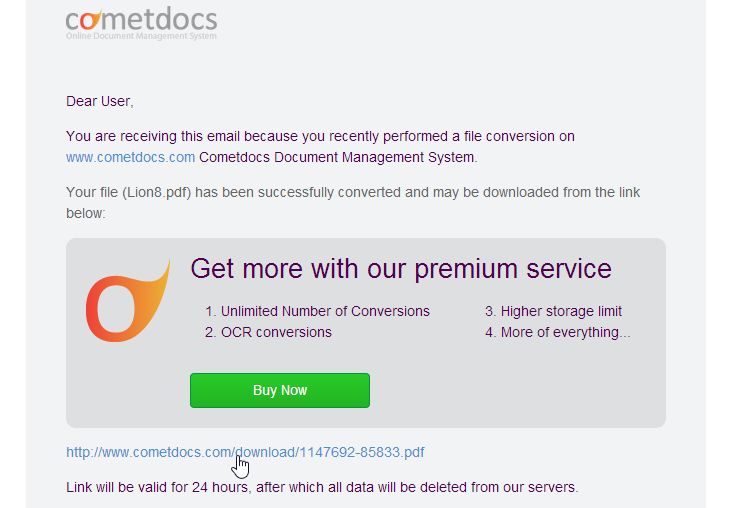Click the orange 'o' in the cometdocs logo
Viewport: 745px width, 508px height.
click(90, 20)
